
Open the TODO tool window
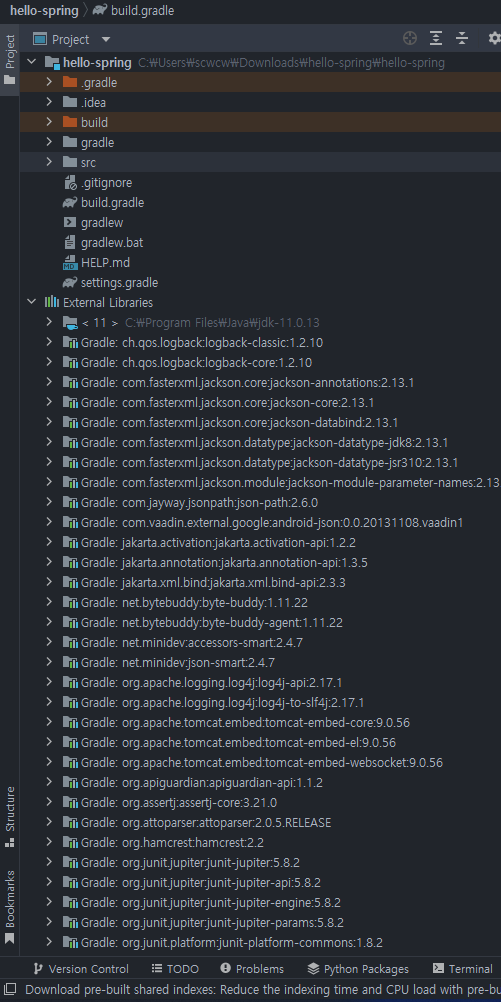pos(175,969)
